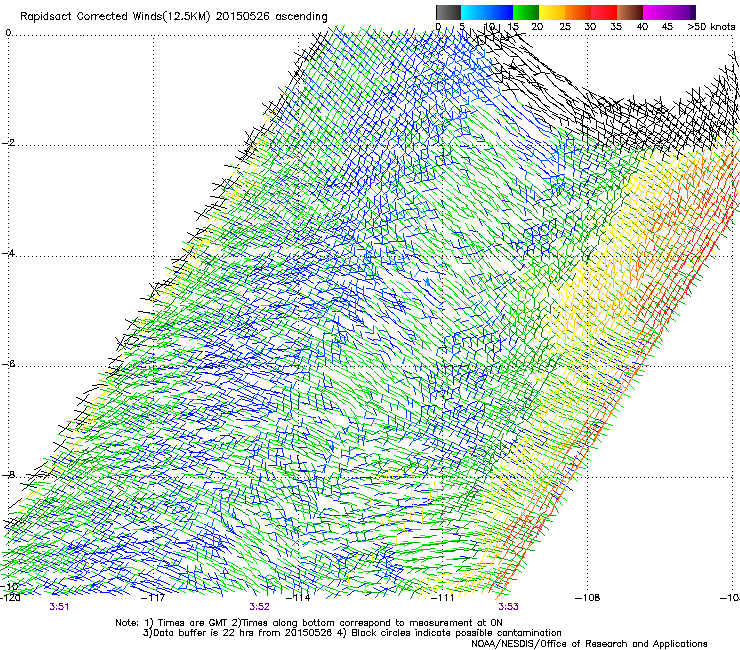Click the map title 'Rapidsact Corrected Winds(12.5KM)'
740x650 pixels.
pyautogui.click(x=115, y=17)
